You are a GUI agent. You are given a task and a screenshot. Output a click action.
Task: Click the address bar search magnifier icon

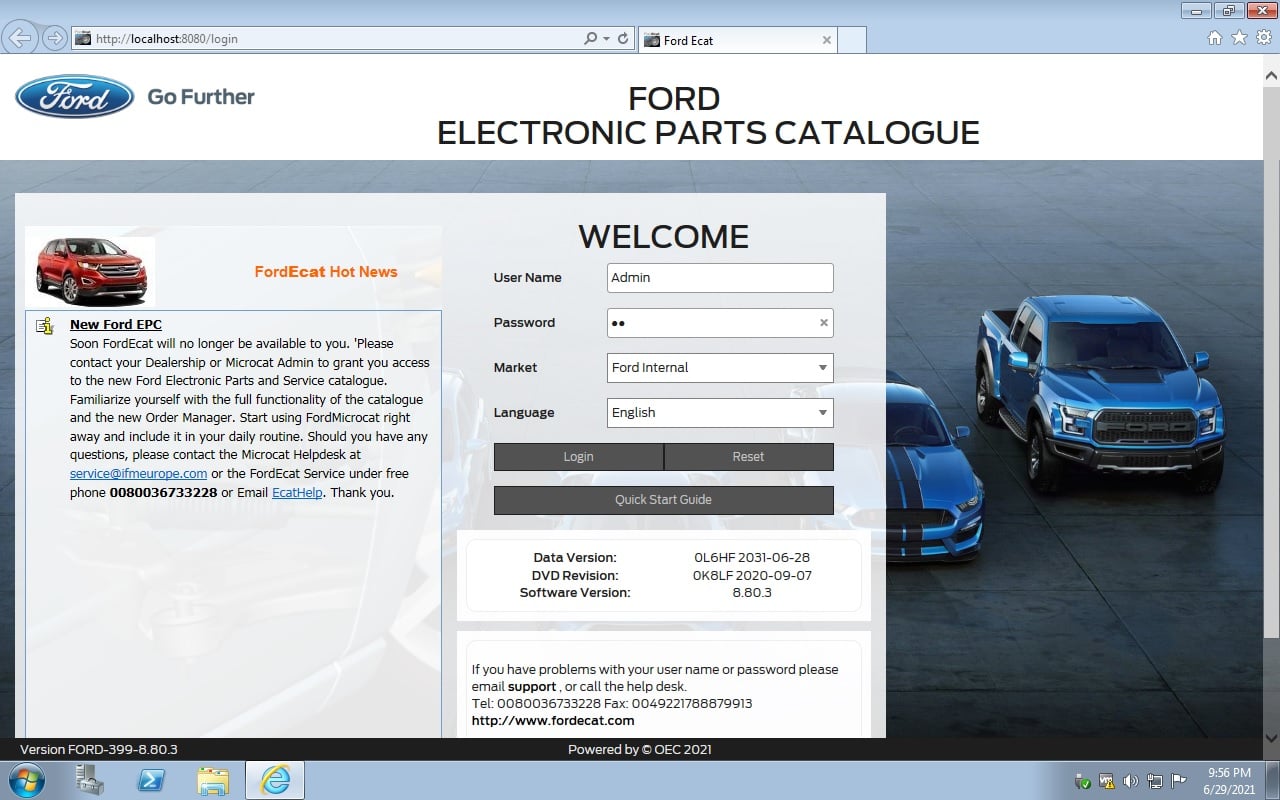[x=591, y=39]
